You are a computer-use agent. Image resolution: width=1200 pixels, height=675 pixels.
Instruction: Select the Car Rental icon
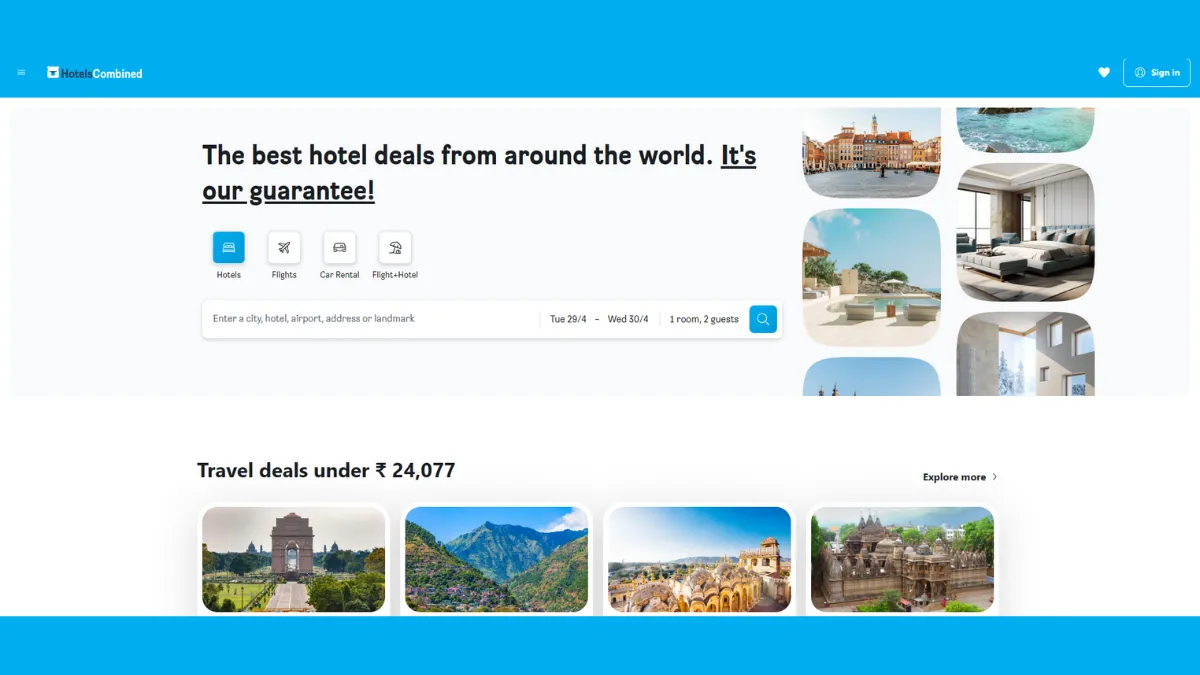(339, 247)
